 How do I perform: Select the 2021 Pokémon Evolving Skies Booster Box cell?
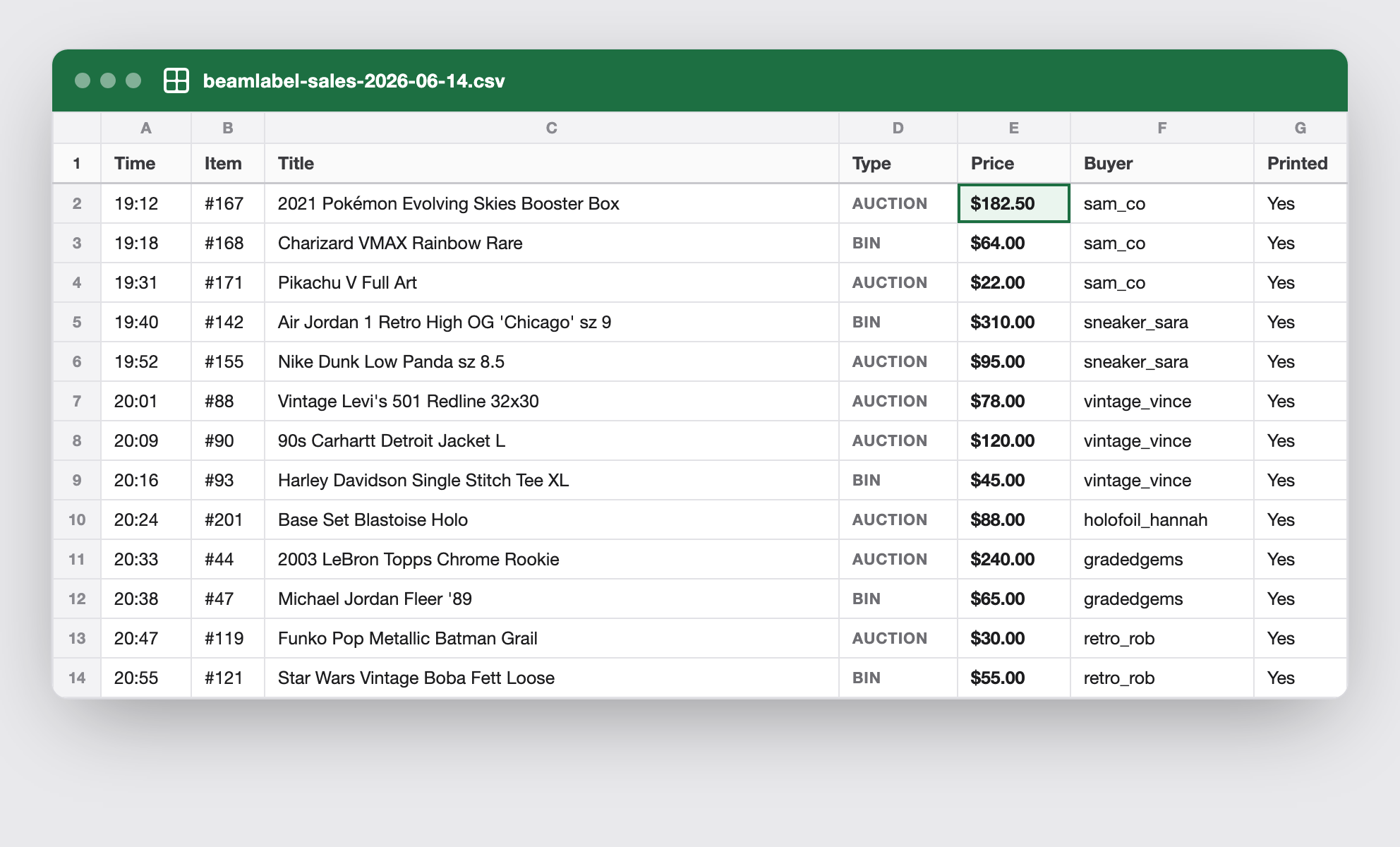(552, 203)
